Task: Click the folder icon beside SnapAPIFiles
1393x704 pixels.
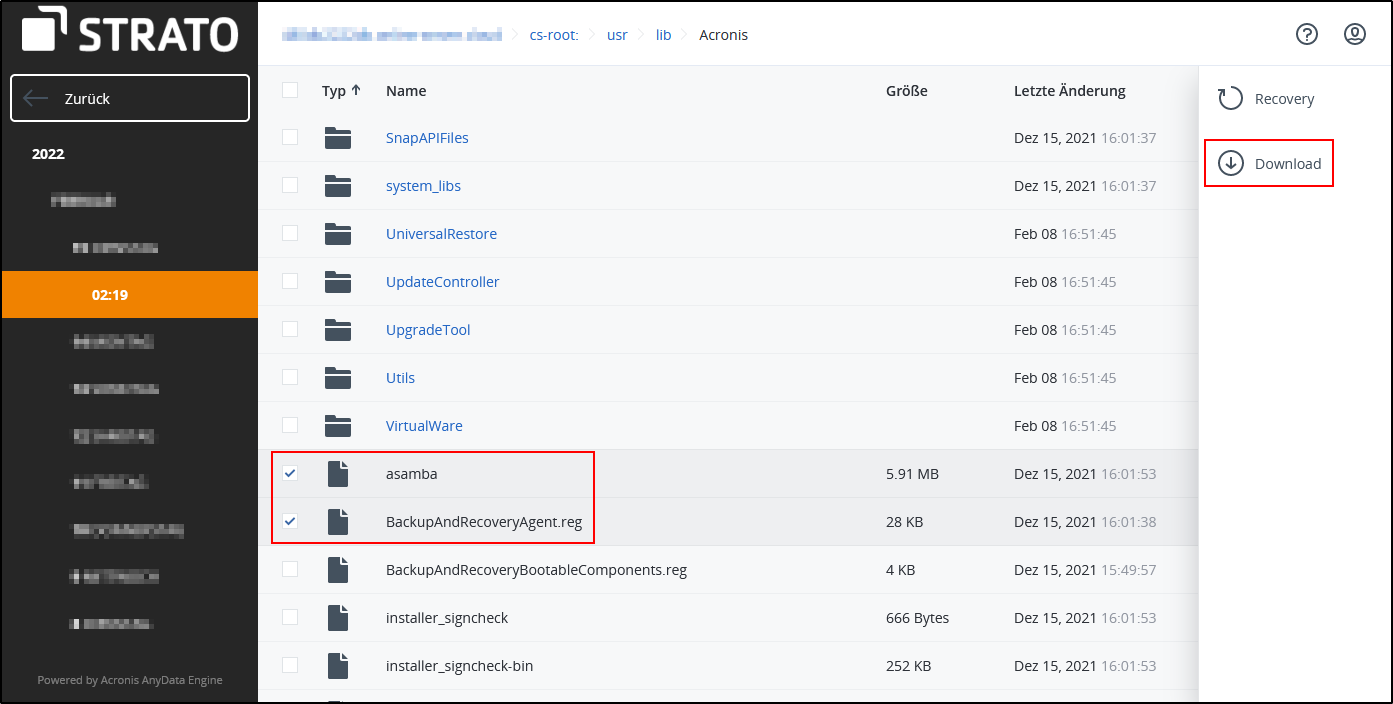Action: [x=338, y=138]
